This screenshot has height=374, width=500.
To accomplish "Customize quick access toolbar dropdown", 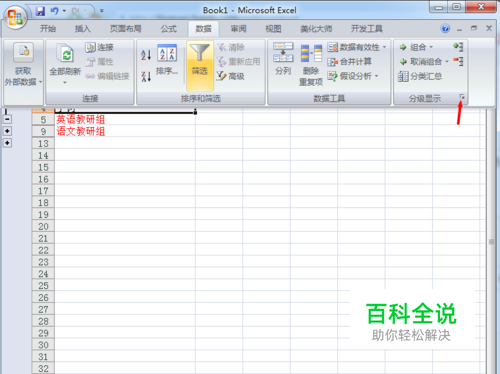I will click(x=102, y=11).
